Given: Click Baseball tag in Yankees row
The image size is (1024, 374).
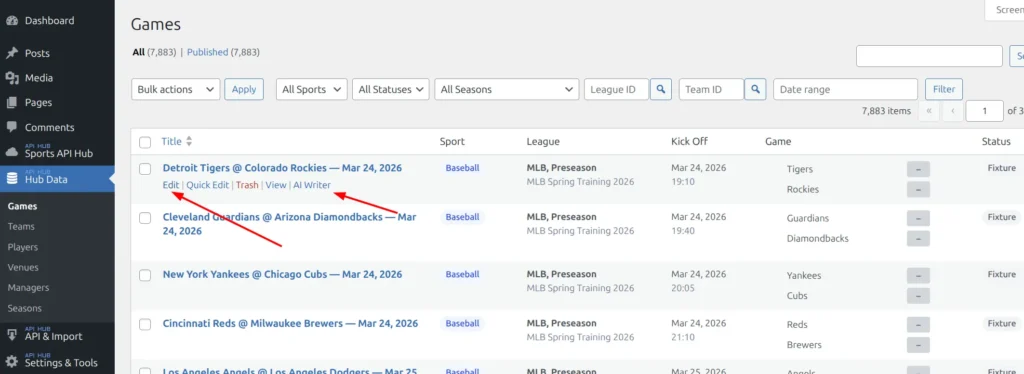Looking at the screenshot, I should point(462,274).
